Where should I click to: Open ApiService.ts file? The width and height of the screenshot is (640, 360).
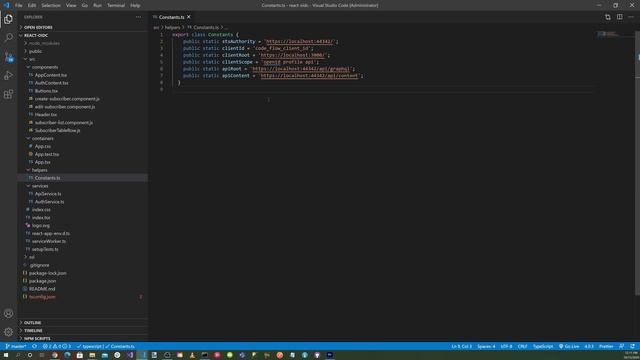point(48,194)
